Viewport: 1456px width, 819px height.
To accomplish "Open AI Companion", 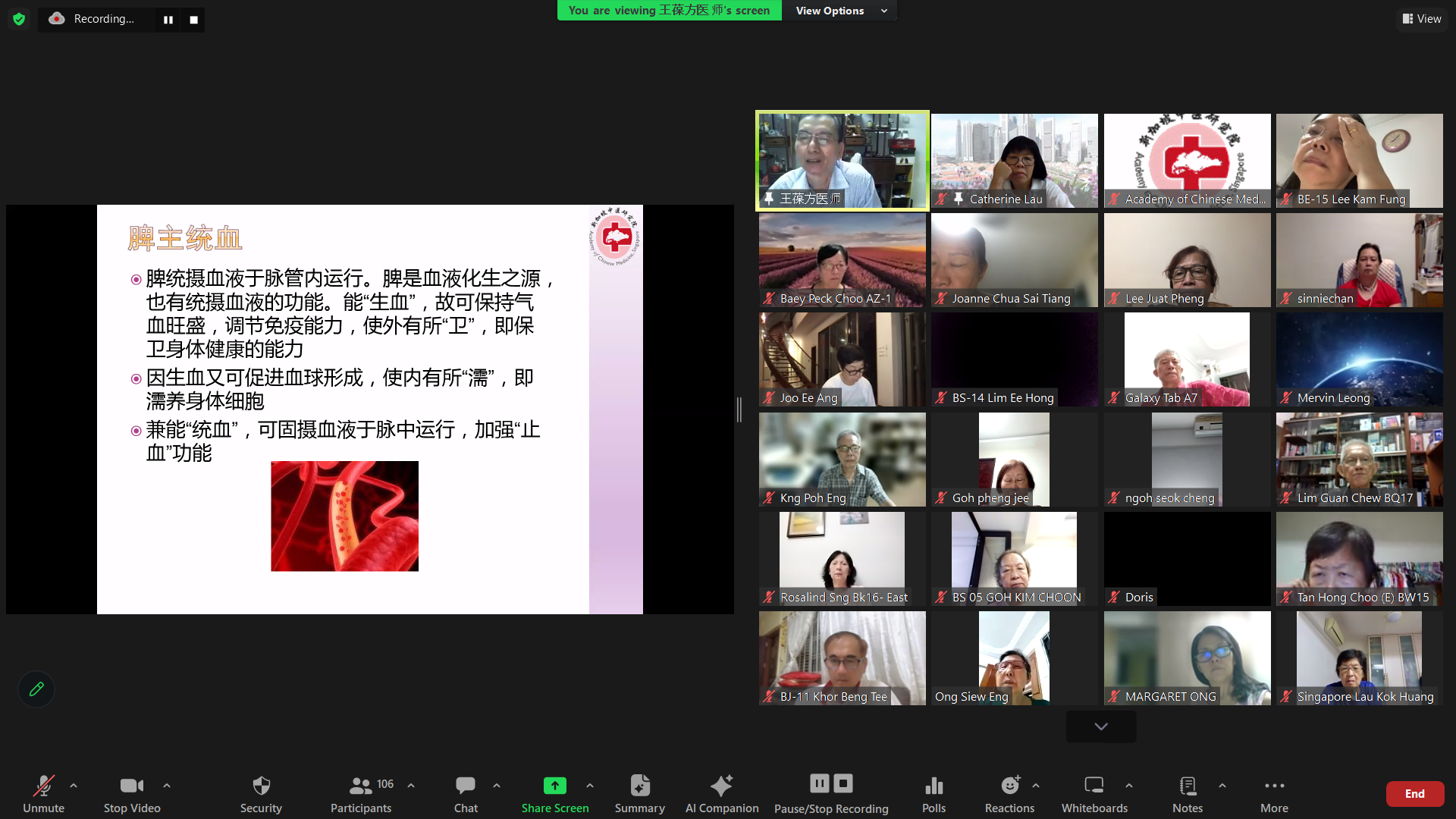I will pos(721,793).
